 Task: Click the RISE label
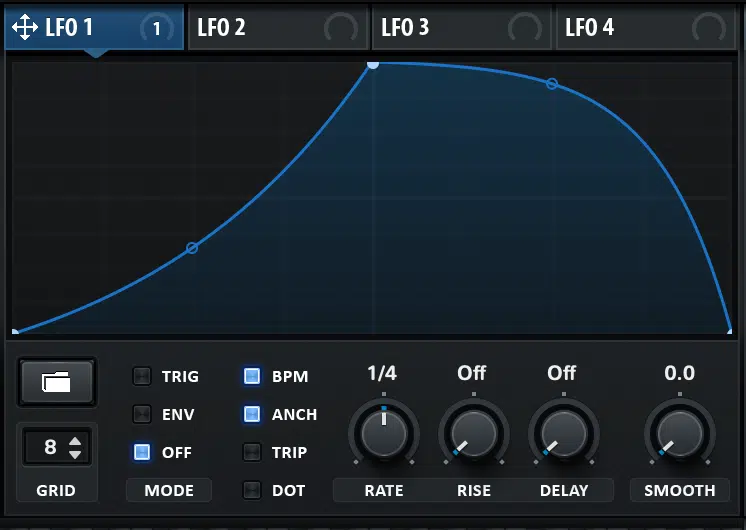[x=474, y=491]
